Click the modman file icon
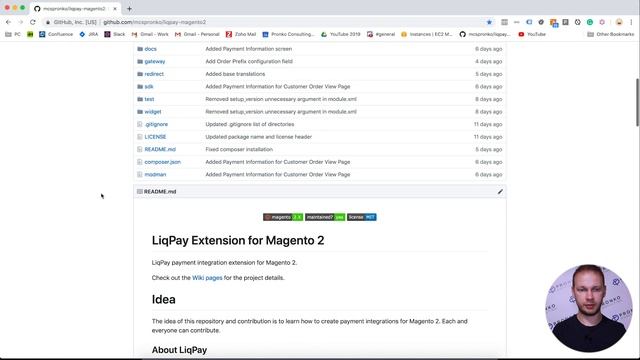Viewport: 640px width, 360px height. point(140,175)
